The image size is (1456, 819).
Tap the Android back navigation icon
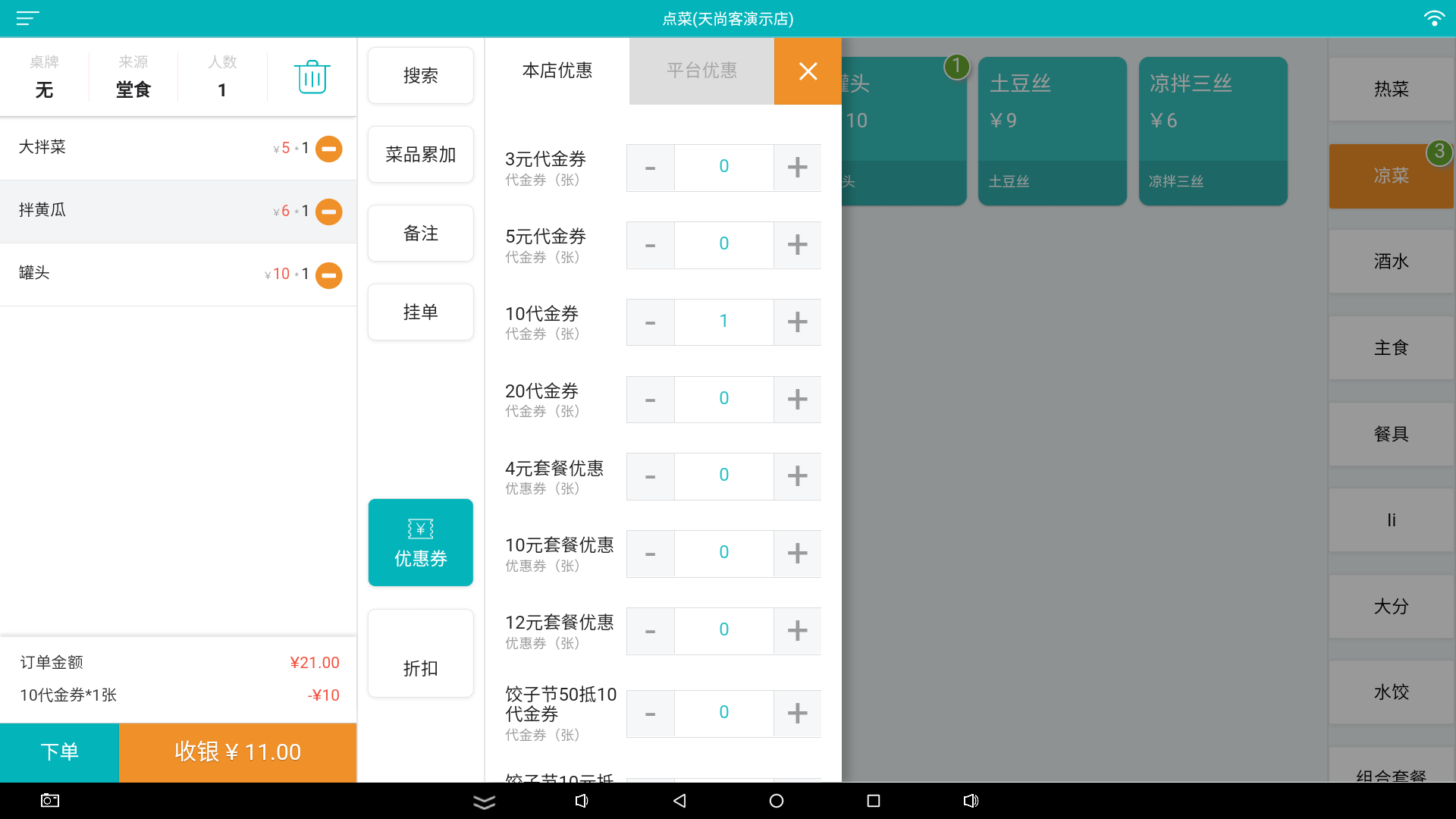(x=679, y=801)
